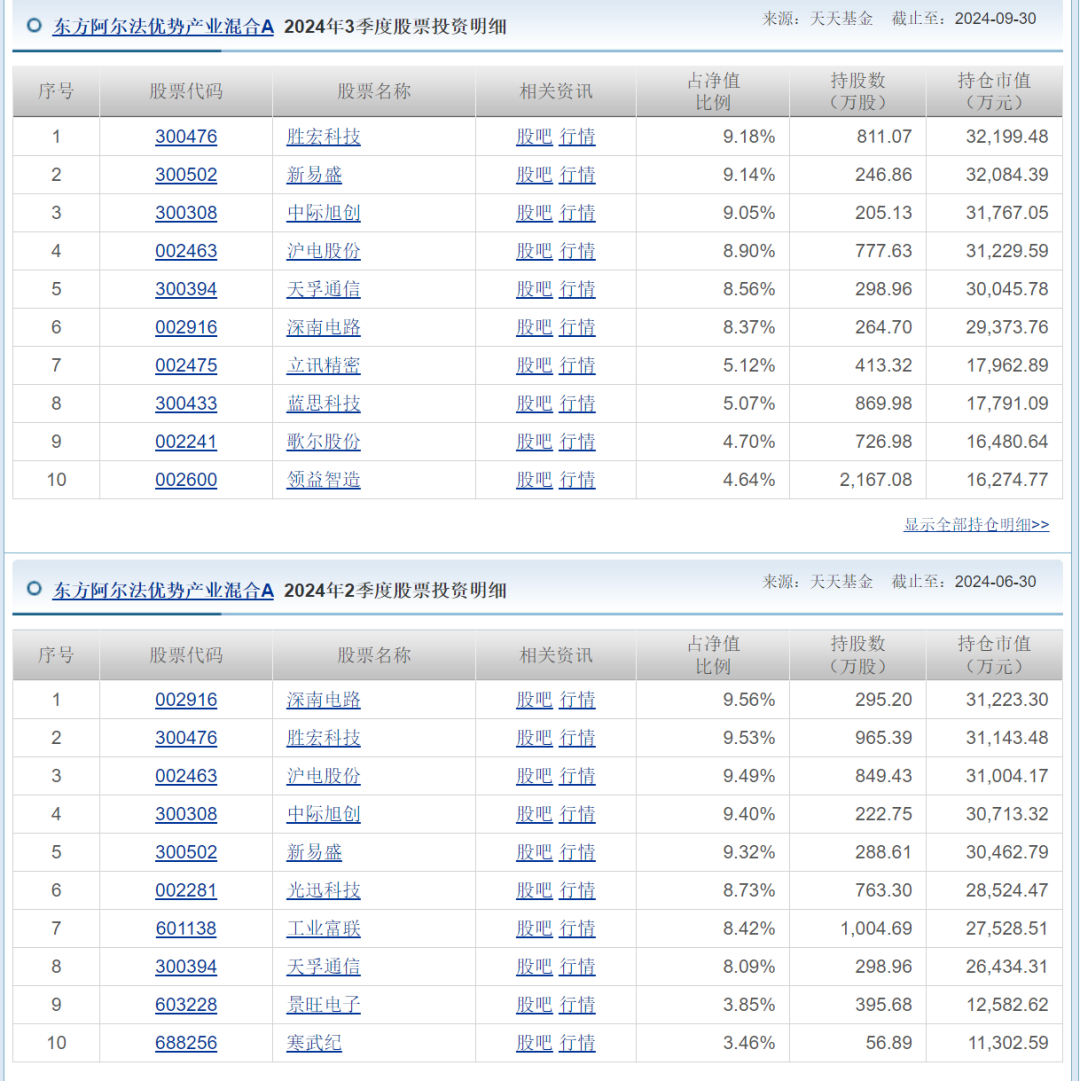Image resolution: width=1080 pixels, height=1081 pixels.
Task: Open stock code 688256 link
Action: coord(186,1043)
